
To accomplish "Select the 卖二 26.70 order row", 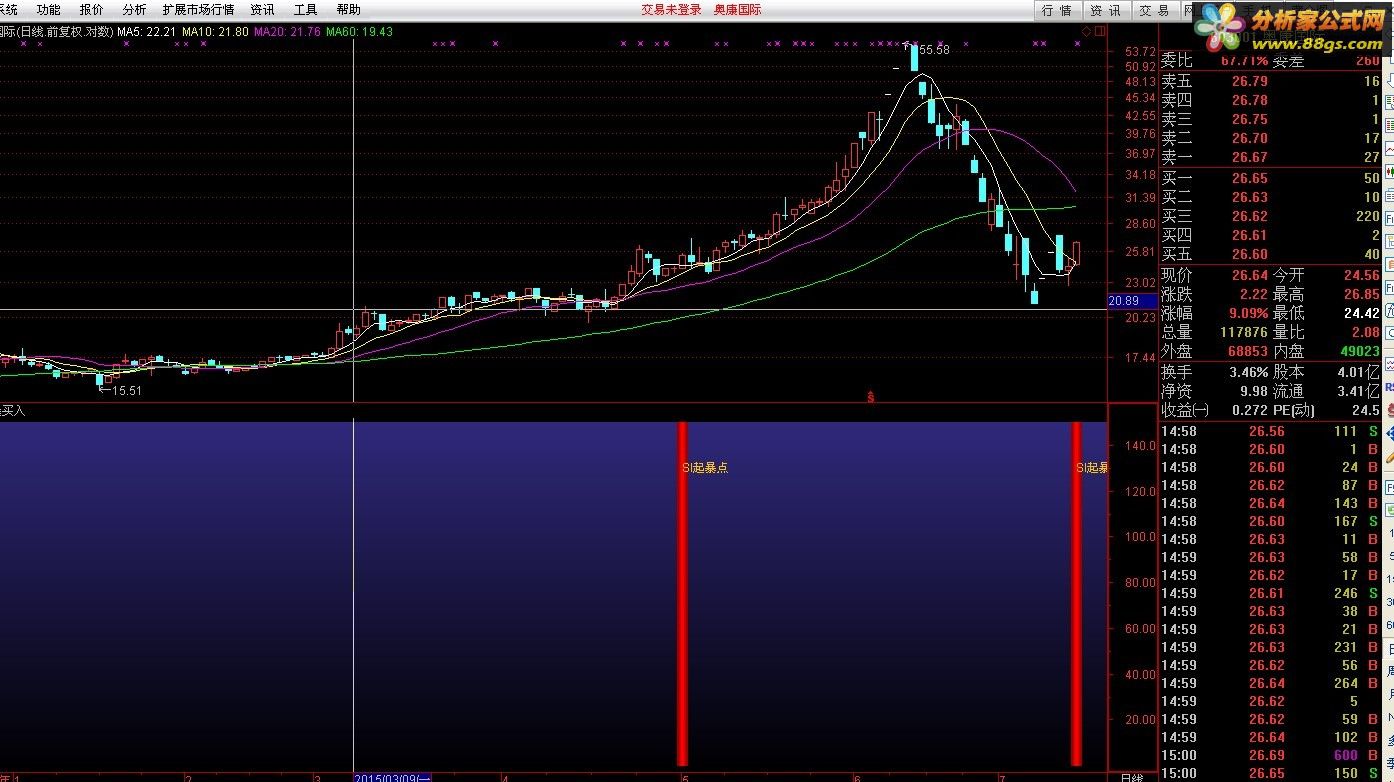I will coord(1271,138).
